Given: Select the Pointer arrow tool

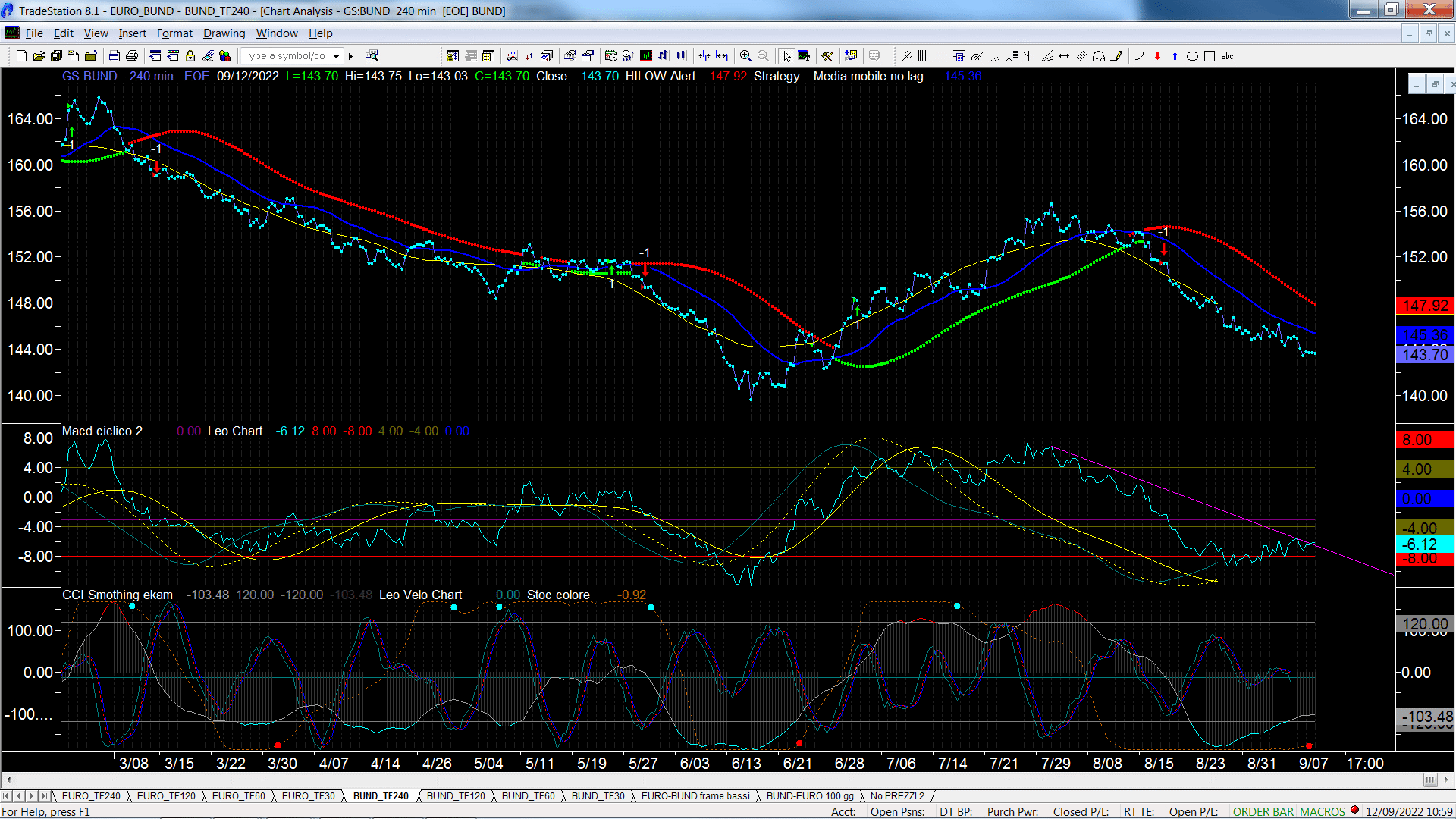Looking at the screenshot, I should [x=786, y=55].
